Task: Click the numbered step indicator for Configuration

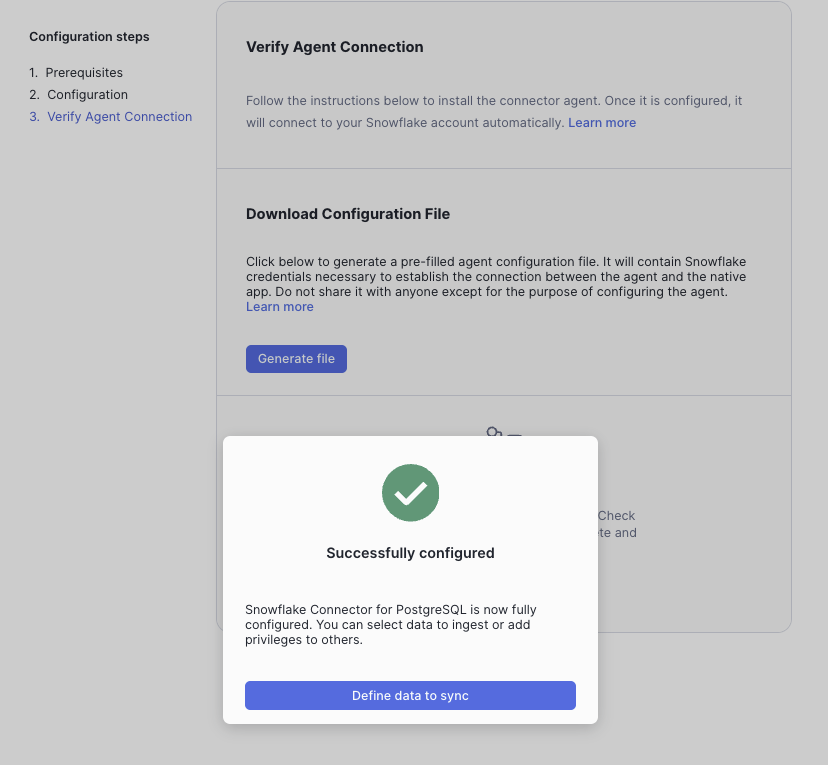Action: [33, 94]
